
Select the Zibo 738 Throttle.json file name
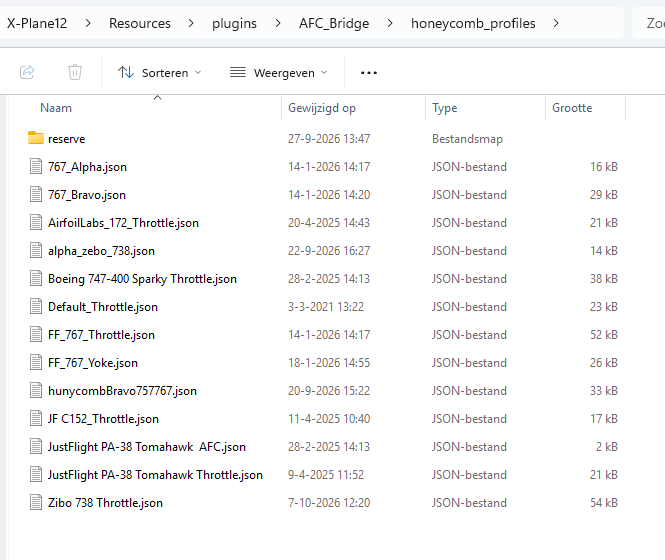105,503
